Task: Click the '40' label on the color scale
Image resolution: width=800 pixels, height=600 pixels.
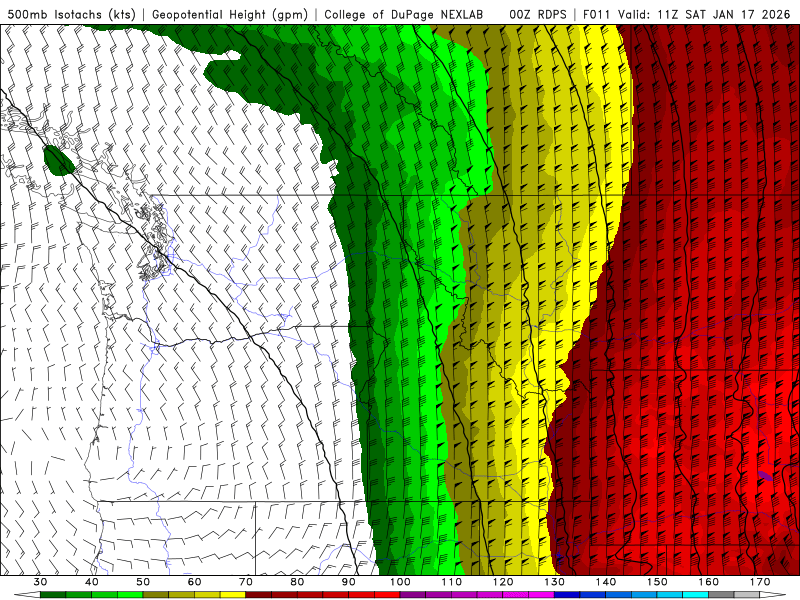Action: click(x=92, y=582)
